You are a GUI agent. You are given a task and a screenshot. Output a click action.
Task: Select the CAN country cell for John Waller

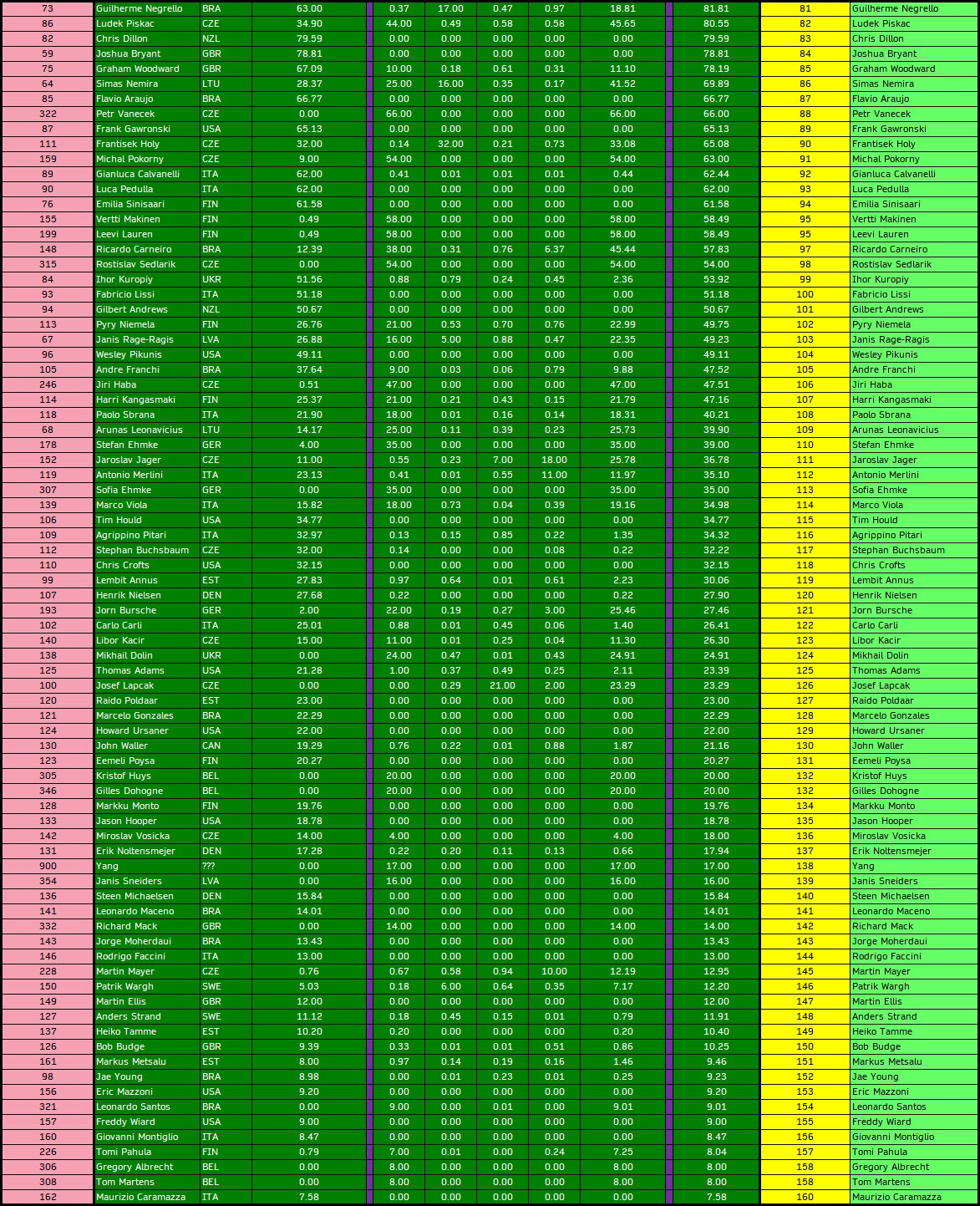click(x=211, y=745)
